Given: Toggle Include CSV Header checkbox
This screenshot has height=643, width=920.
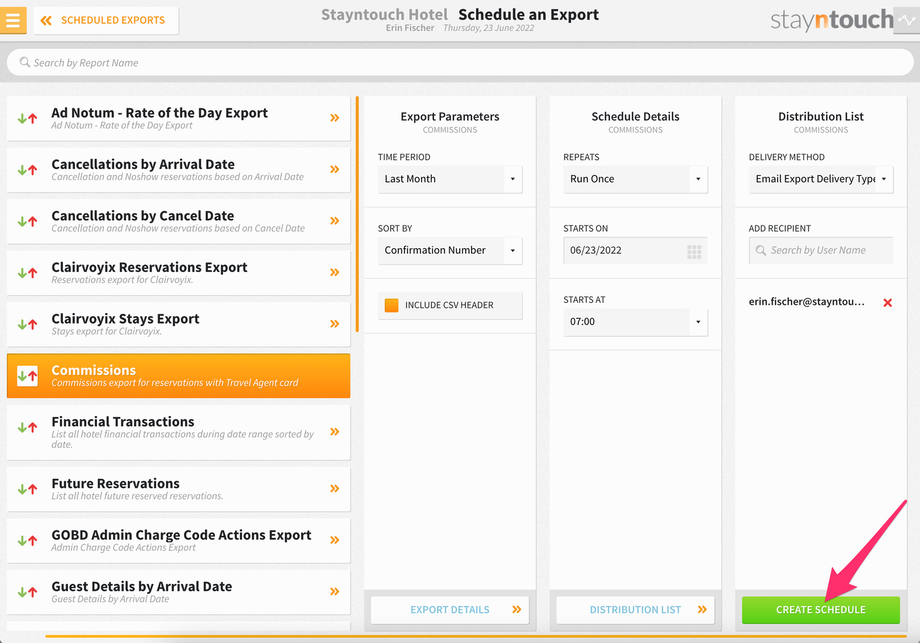Looking at the screenshot, I should 391,305.
